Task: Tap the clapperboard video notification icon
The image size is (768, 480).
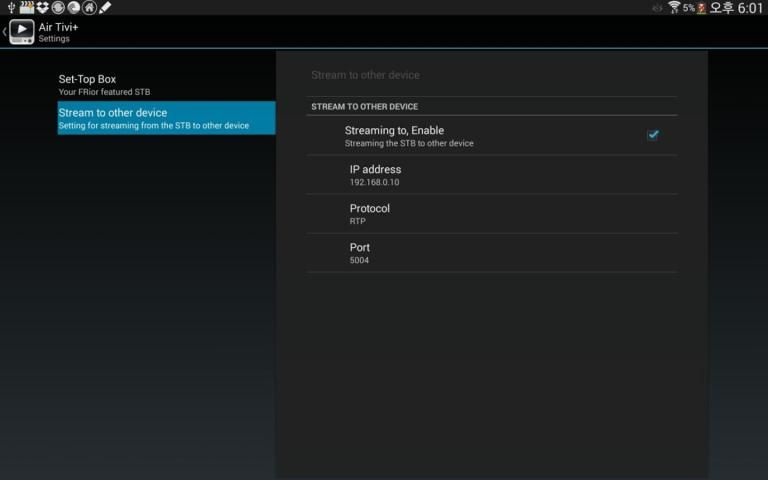Action: pos(25,8)
